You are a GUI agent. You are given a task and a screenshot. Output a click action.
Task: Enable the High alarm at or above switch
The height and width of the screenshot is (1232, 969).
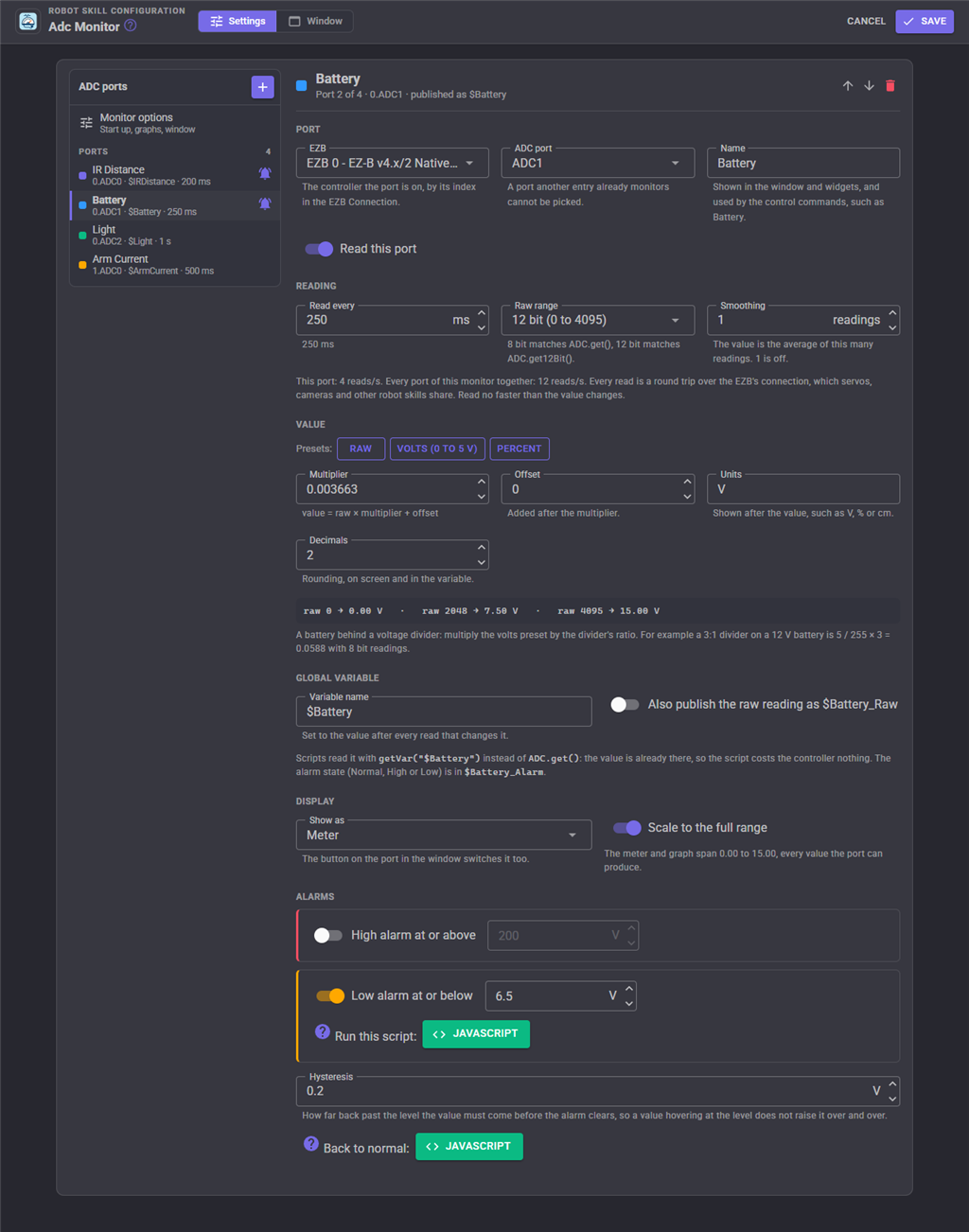(x=328, y=935)
